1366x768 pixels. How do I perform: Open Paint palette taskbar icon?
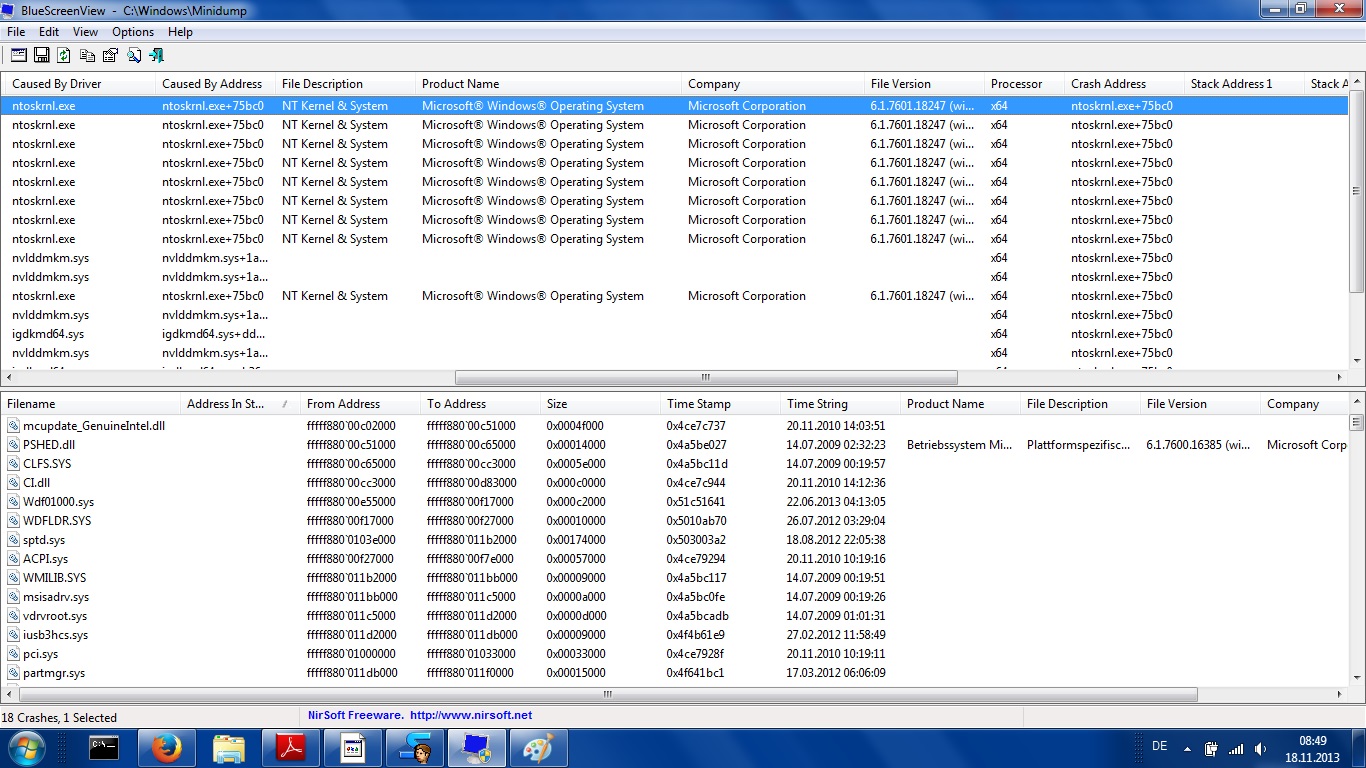pyautogui.click(x=538, y=747)
